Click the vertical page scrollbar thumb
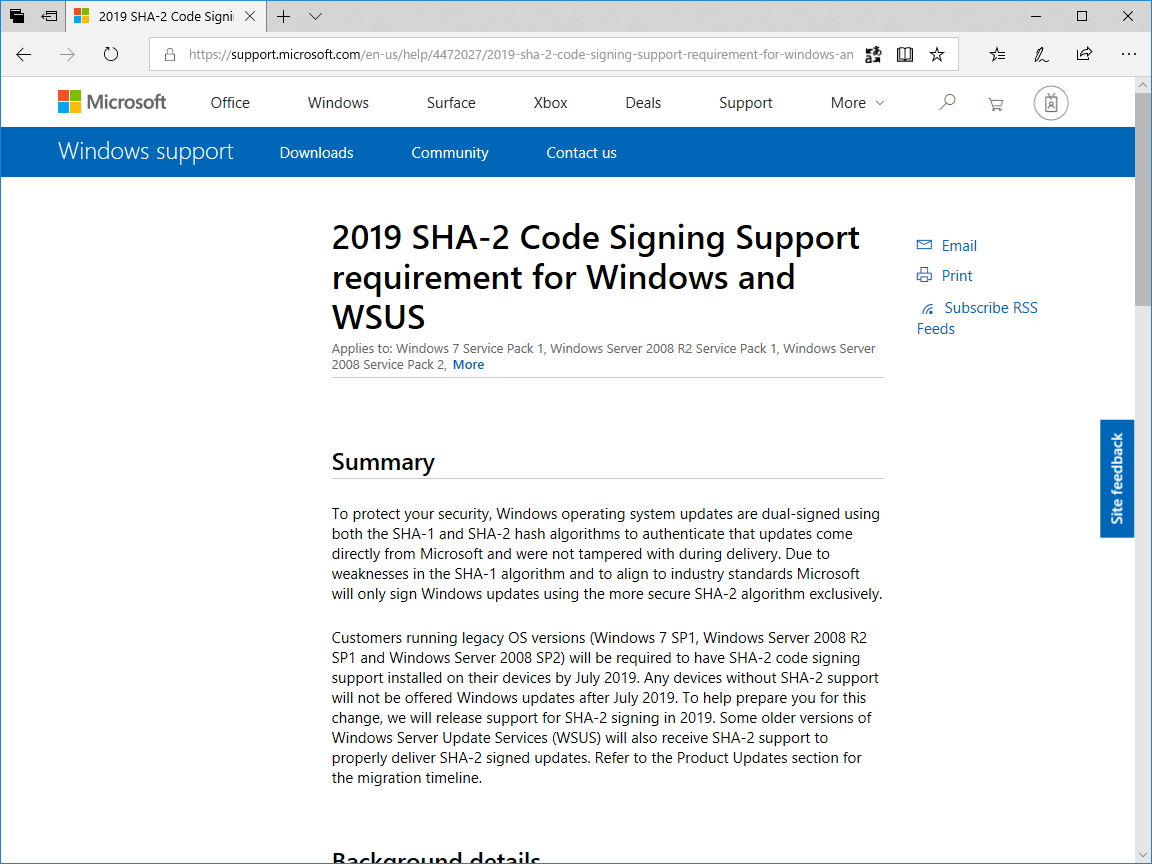 point(1143,200)
